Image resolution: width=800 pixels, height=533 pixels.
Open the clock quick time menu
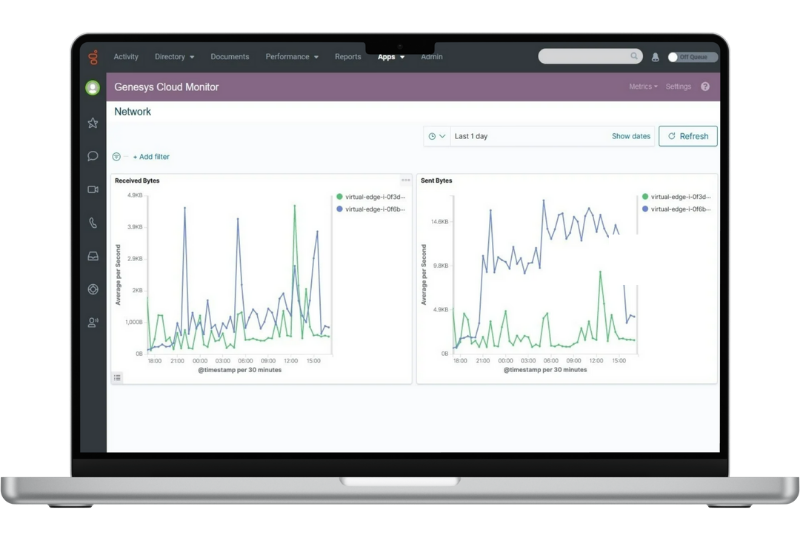[x=437, y=136]
